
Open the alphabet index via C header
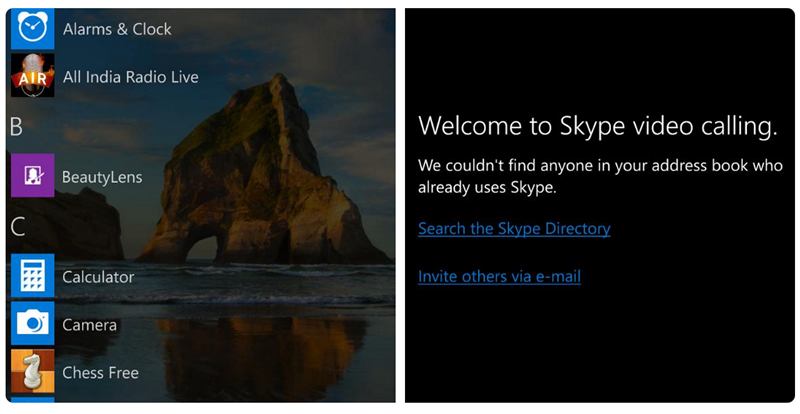click(17, 227)
